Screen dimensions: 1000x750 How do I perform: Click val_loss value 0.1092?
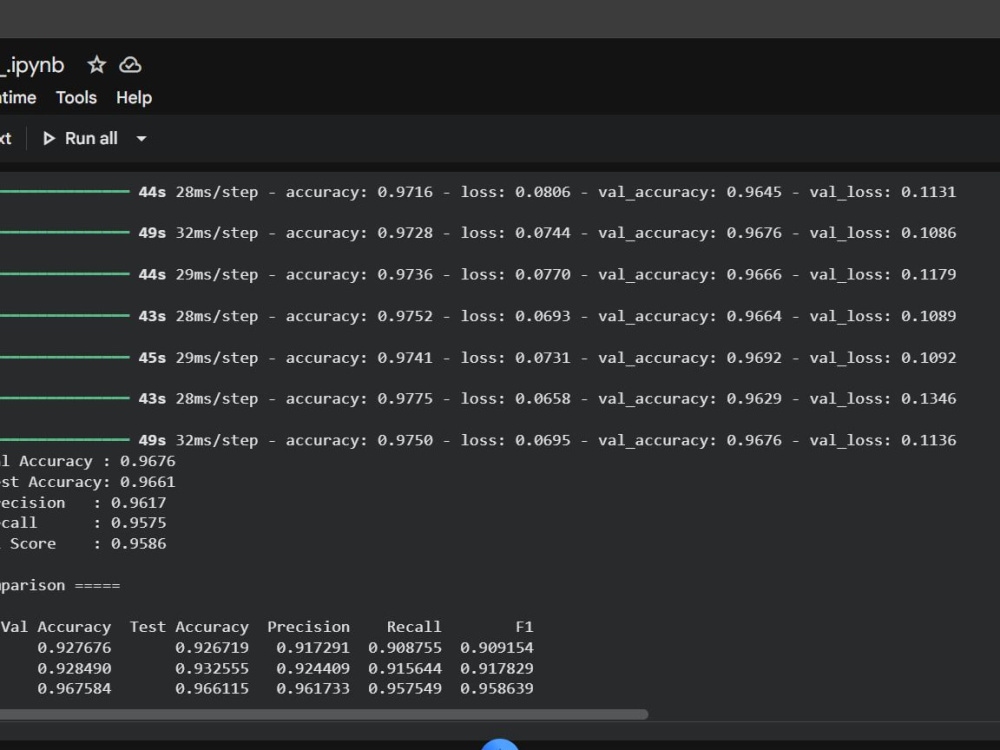coord(928,358)
